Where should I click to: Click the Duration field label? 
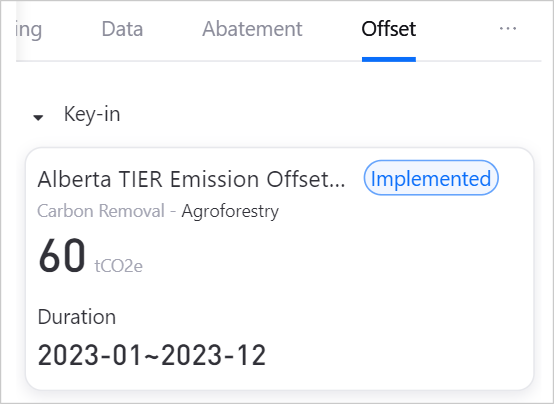click(77, 317)
